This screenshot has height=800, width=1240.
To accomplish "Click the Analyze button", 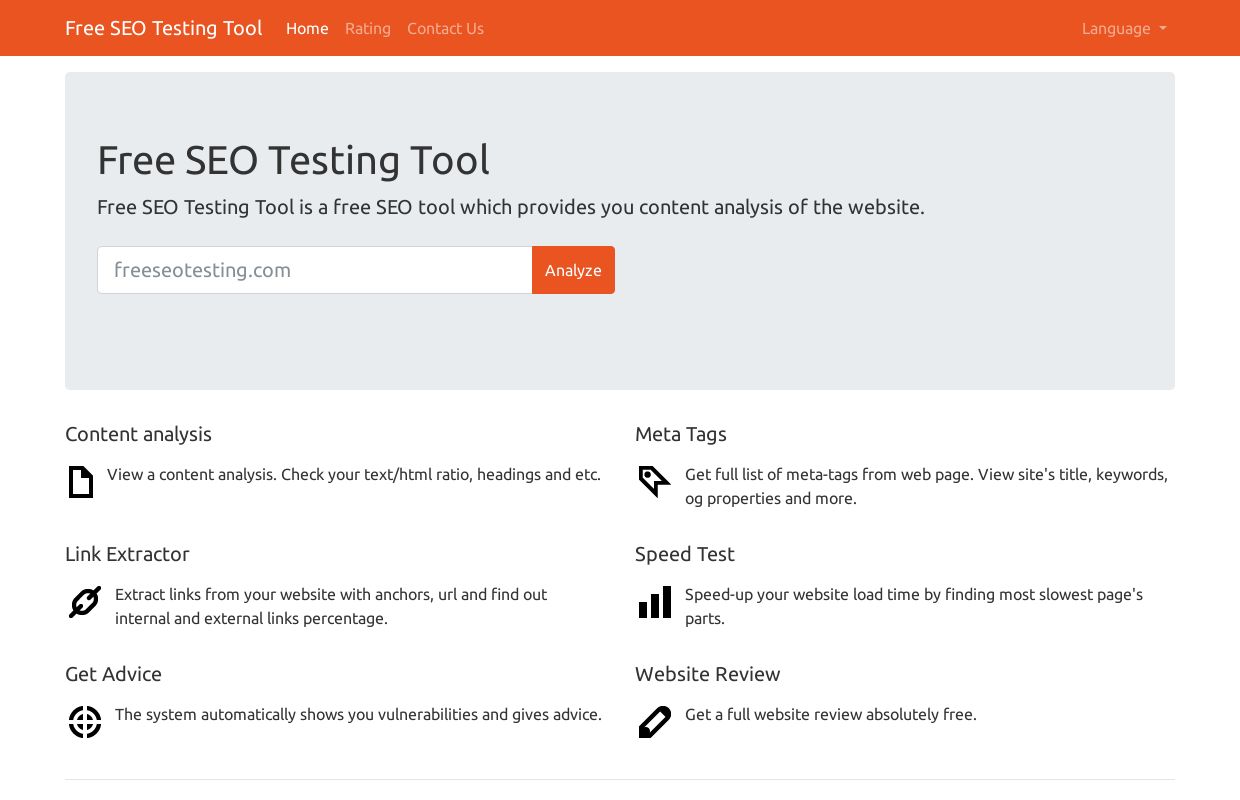I will [x=573, y=270].
